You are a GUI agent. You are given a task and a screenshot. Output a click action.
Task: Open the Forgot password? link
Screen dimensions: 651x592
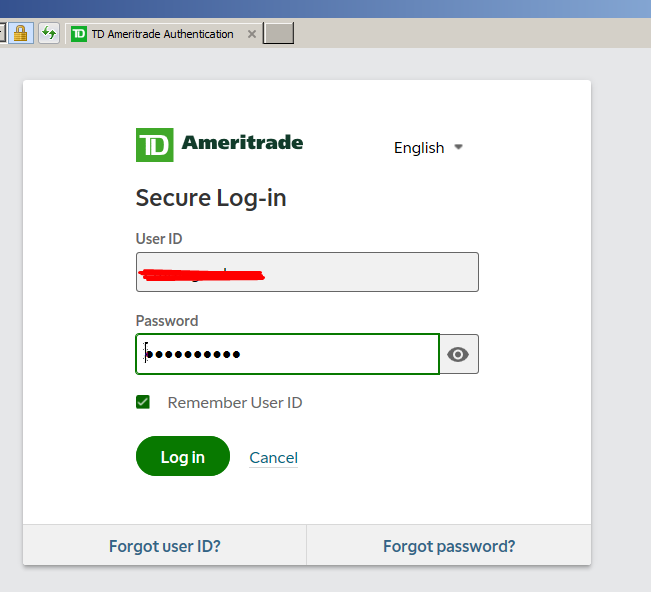pyautogui.click(x=449, y=546)
